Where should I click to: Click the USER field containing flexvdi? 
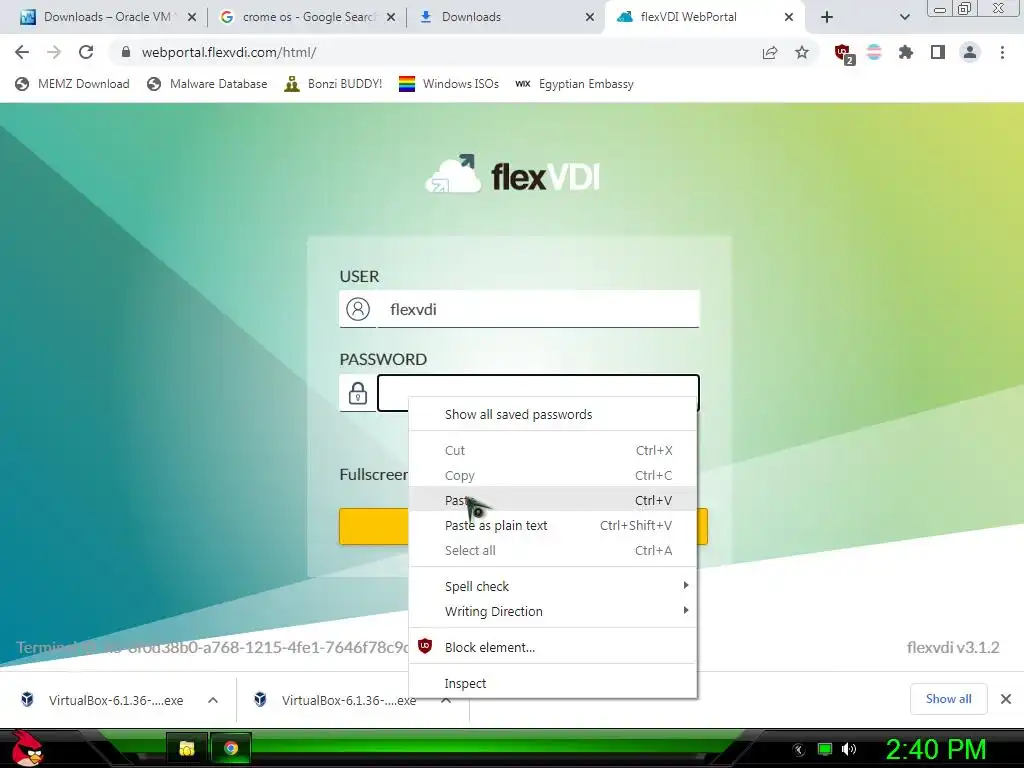(x=538, y=309)
